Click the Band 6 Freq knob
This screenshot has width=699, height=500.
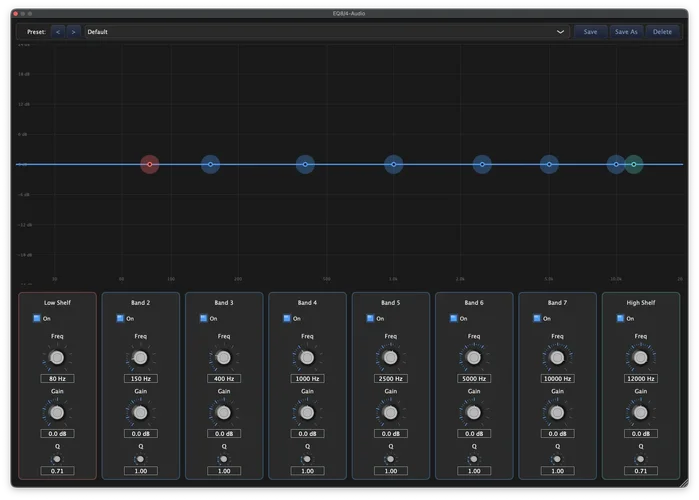(x=473, y=357)
